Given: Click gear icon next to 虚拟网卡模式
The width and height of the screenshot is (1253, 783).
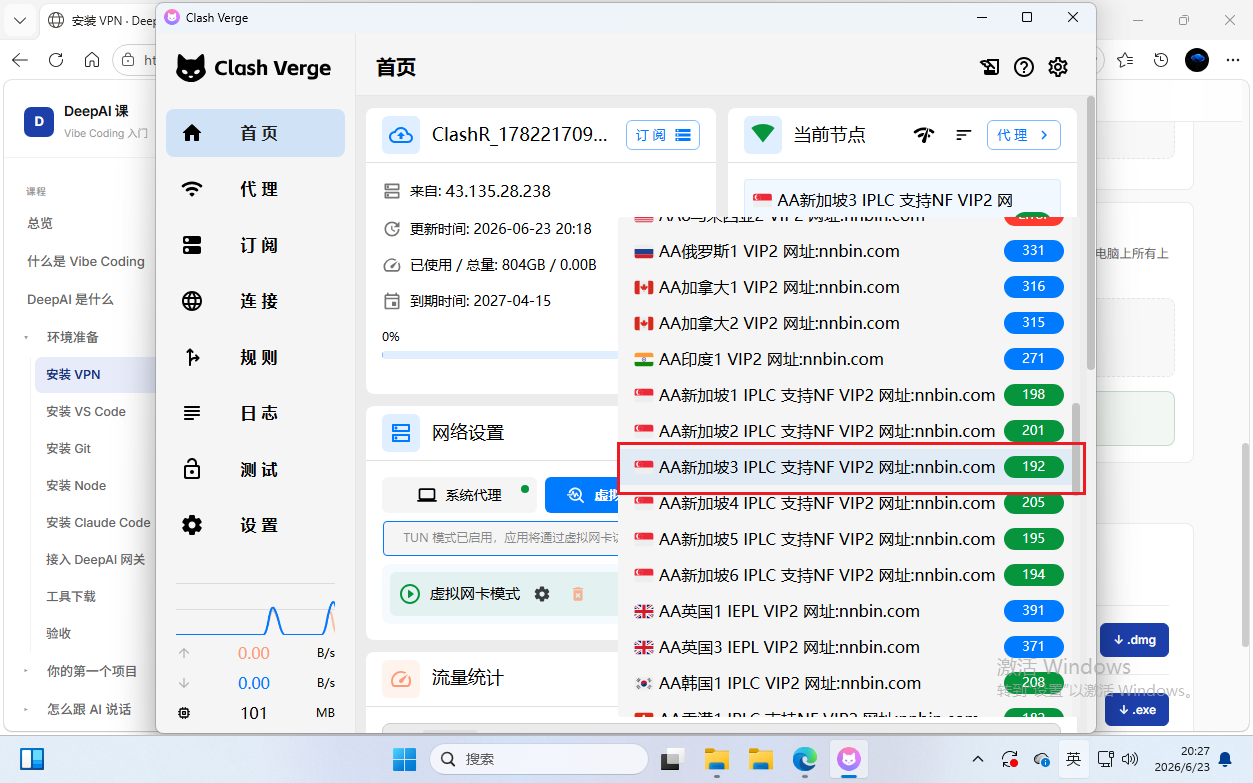Looking at the screenshot, I should tap(542, 594).
